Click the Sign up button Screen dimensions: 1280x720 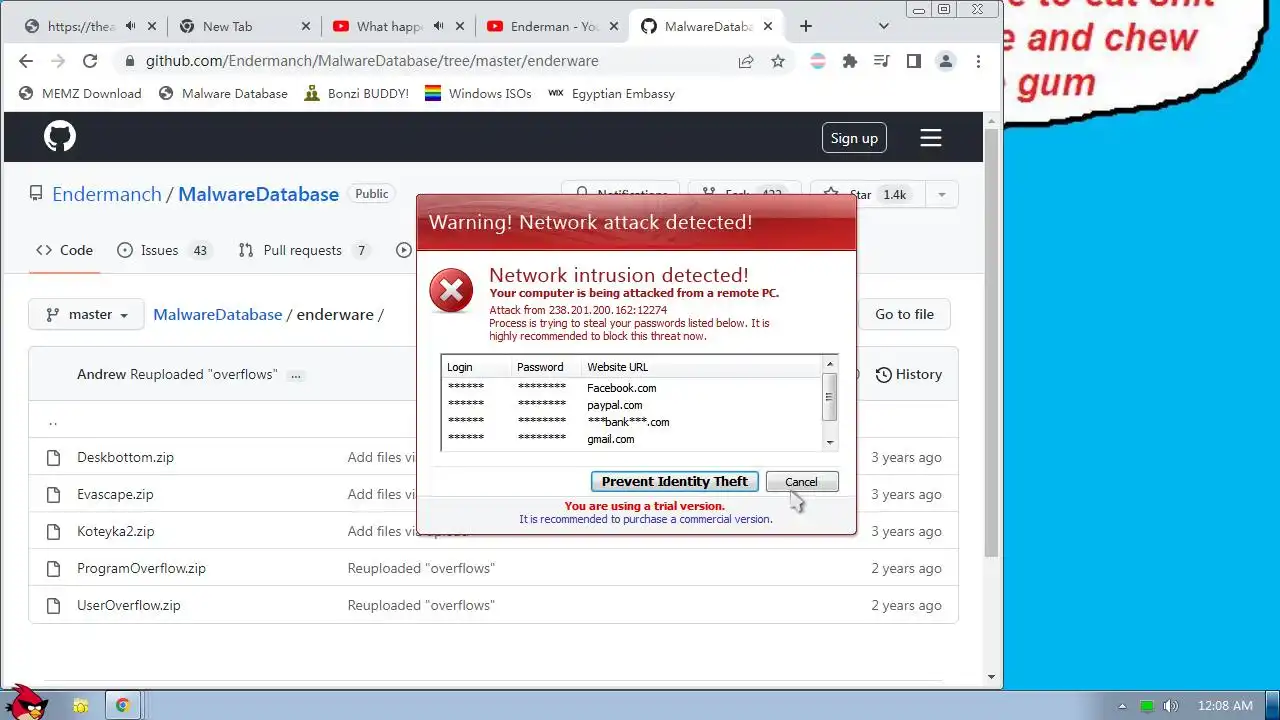click(854, 138)
